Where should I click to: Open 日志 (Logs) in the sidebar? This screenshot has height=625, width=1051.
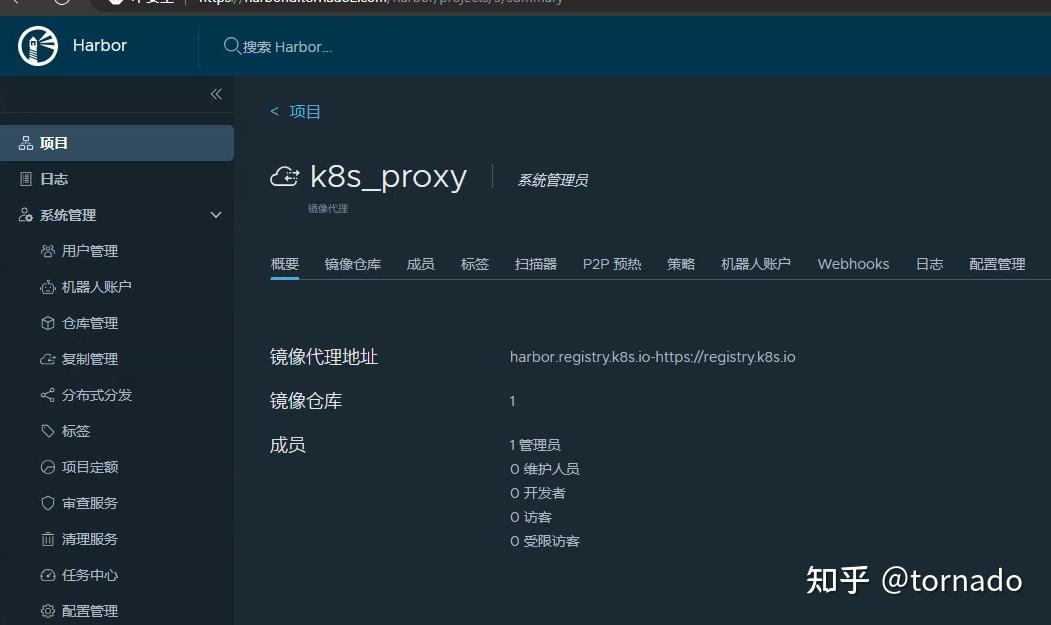pyautogui.click(x=52, y=178)
